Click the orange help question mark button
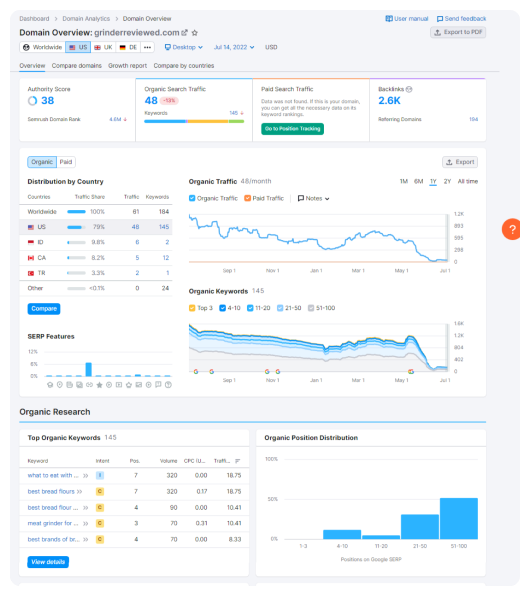Viewport: 530px width, 596px height. 512,229
